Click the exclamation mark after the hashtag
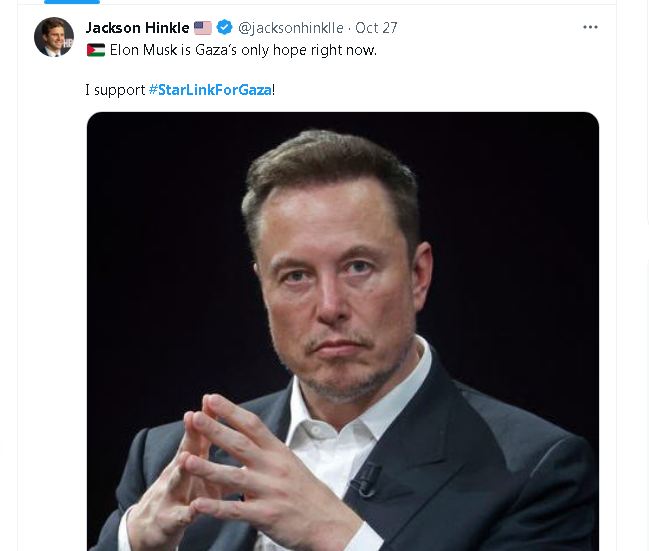 click(x=274, y=90)
